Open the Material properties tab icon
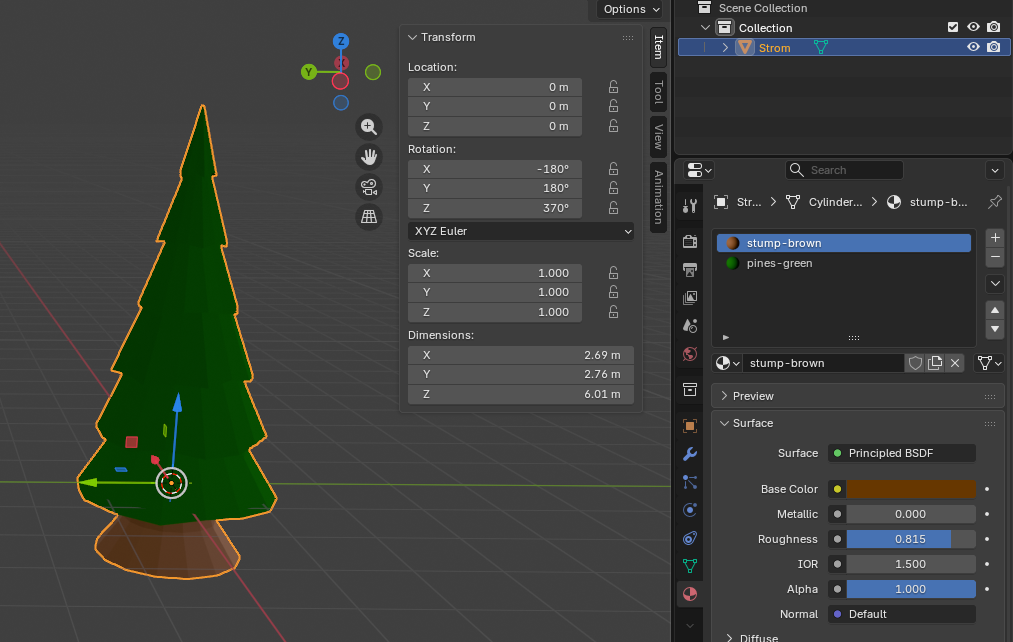This screenshot has height=642, width=1013. tap(689, 594)
